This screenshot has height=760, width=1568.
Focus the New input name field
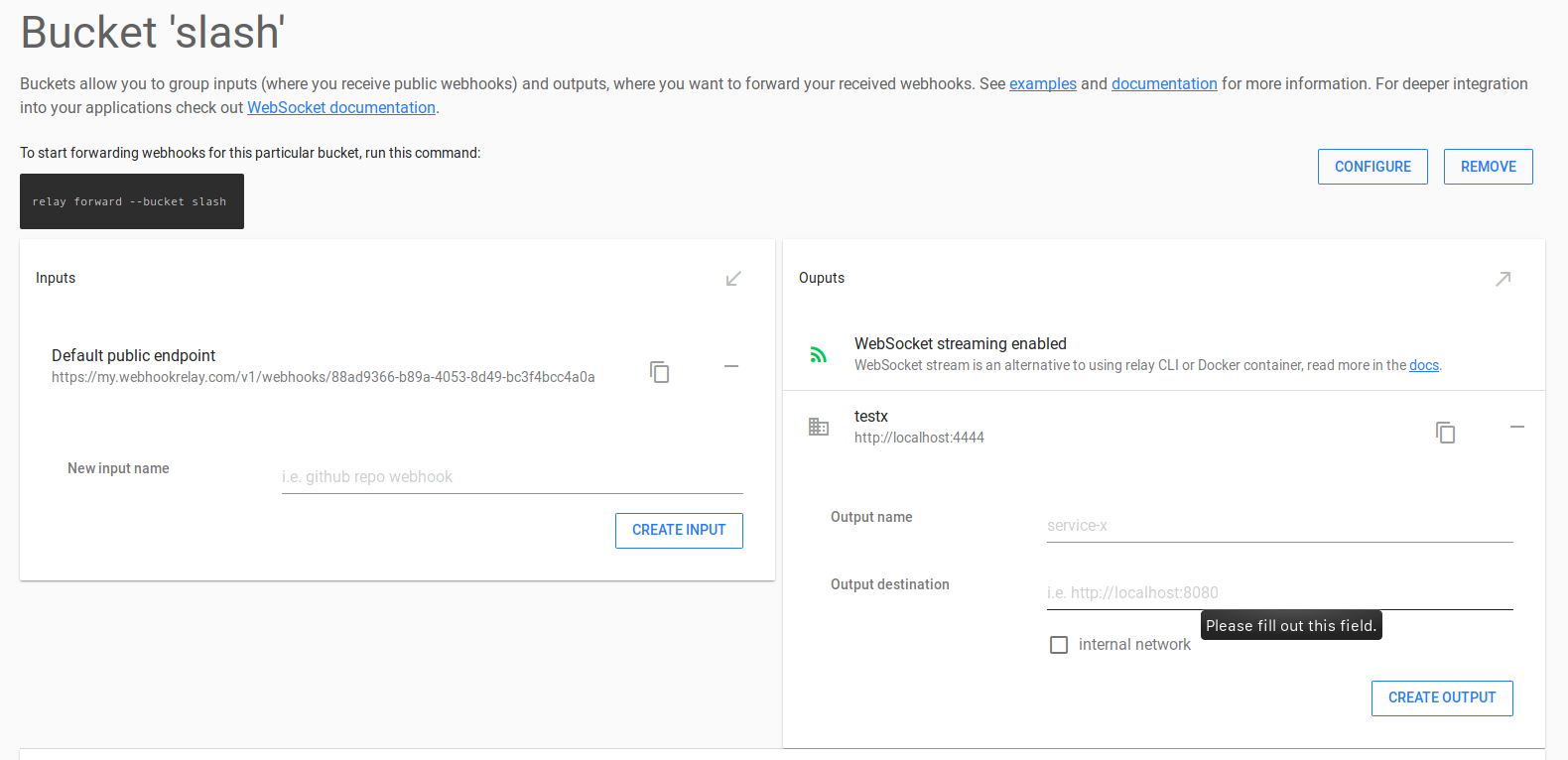[x=512, y=477]
